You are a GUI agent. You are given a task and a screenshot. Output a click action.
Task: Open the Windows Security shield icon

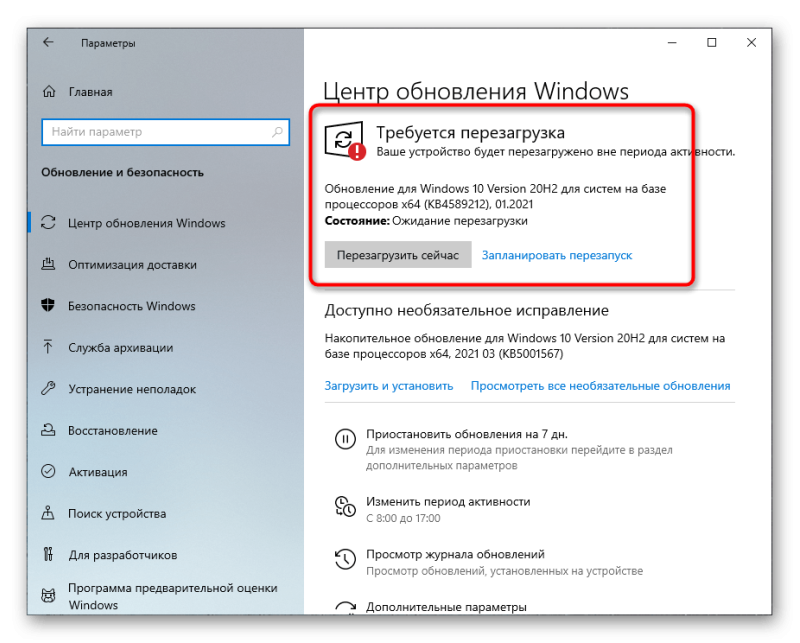coord(48,305)
